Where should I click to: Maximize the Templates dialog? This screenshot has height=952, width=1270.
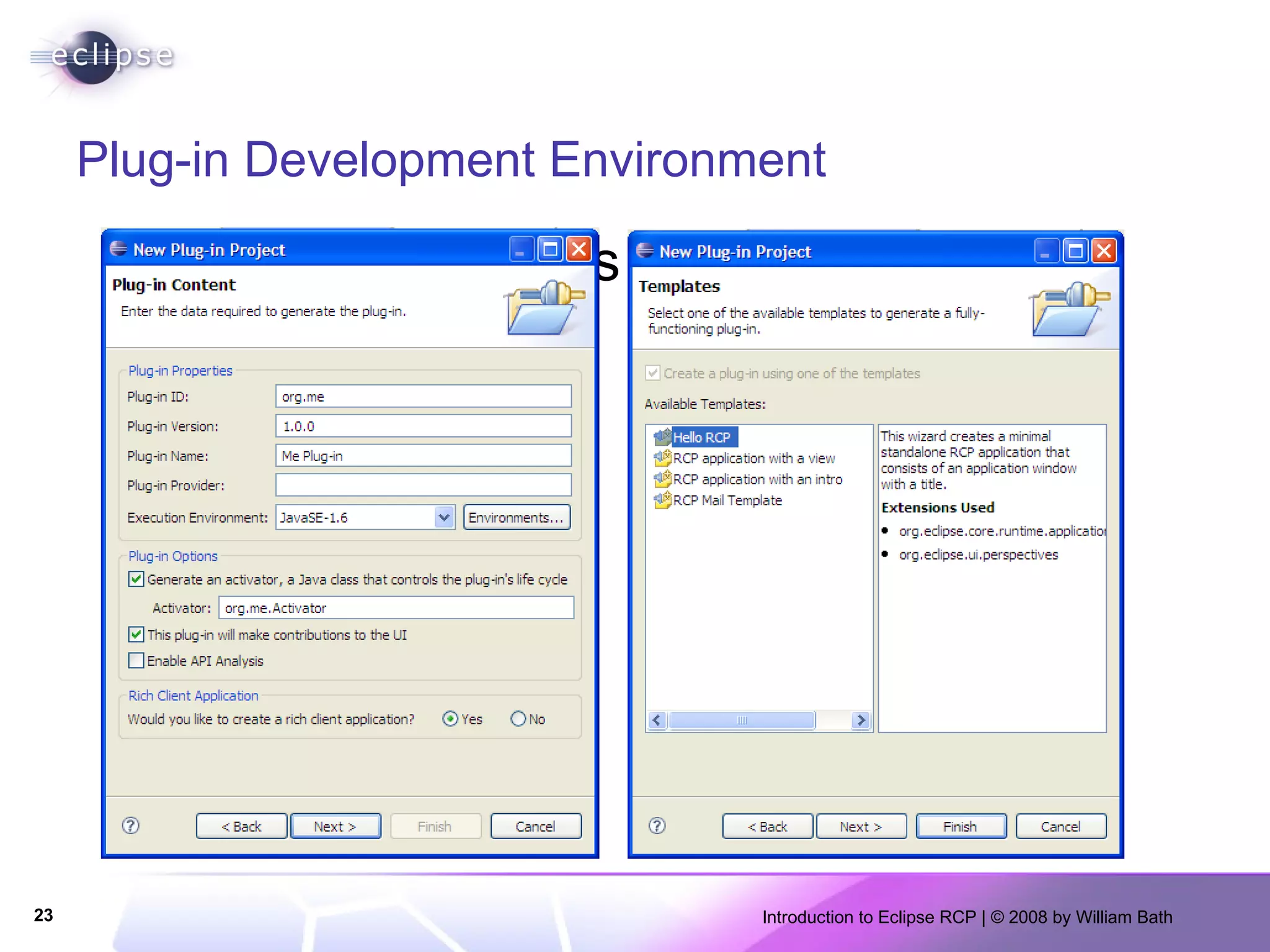[1076, 251]
